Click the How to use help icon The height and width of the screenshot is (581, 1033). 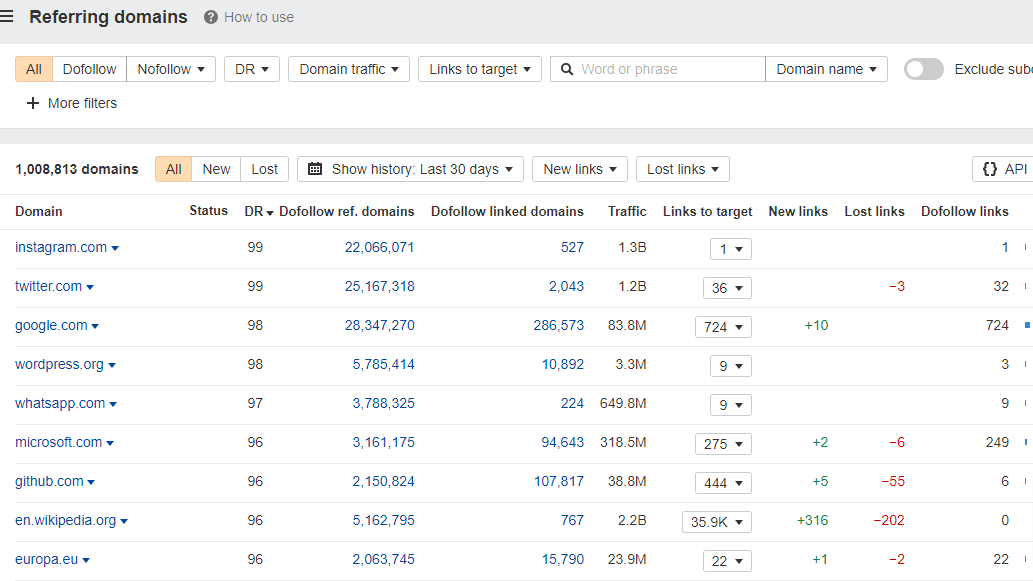(x=211, y=17)
